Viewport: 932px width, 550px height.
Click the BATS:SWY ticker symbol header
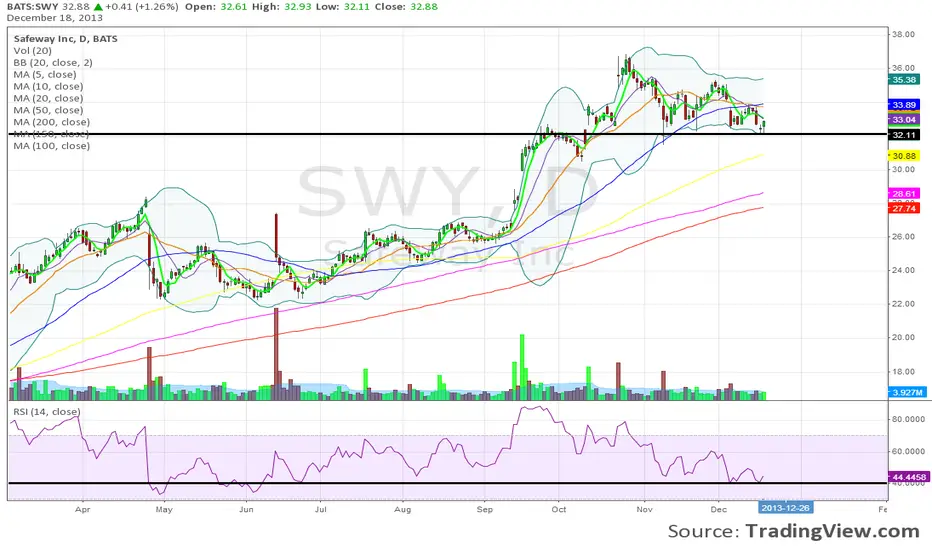point(33,7)
